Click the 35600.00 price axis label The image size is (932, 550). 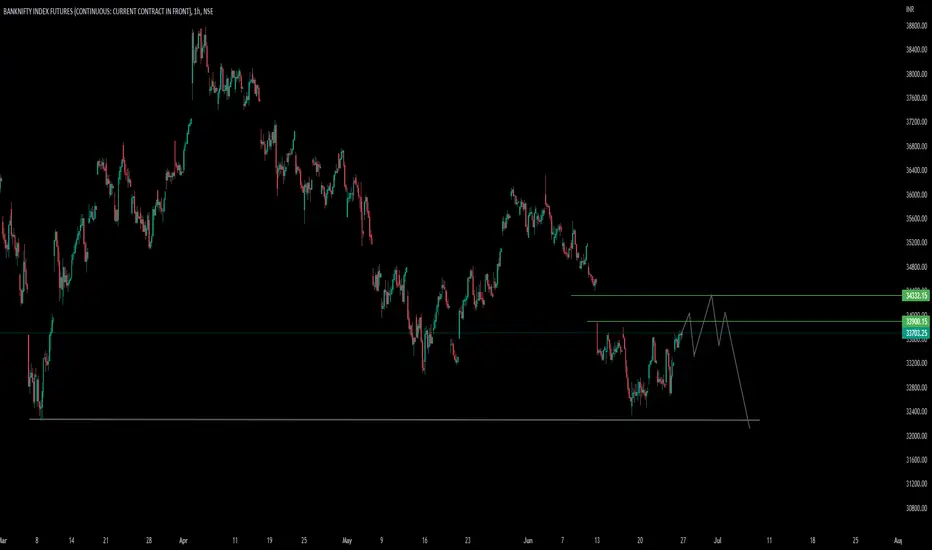[916, 219]
